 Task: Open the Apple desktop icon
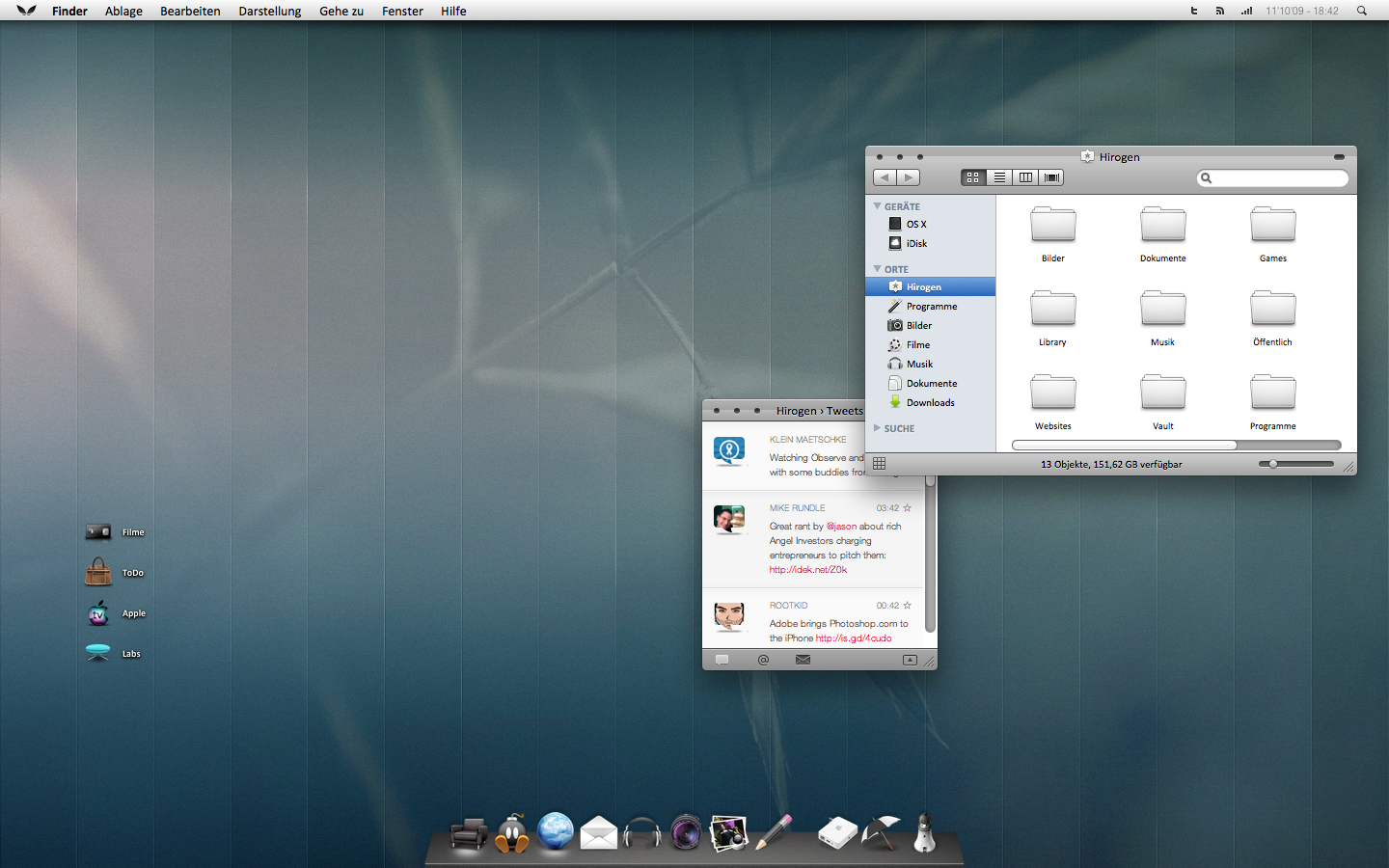(x=98, y=612)
